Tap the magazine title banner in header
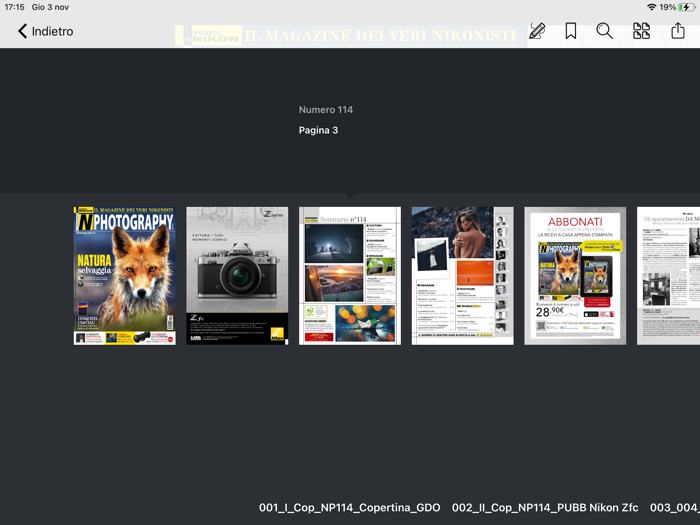The image size is (700, 525). [x=351, y=36]
